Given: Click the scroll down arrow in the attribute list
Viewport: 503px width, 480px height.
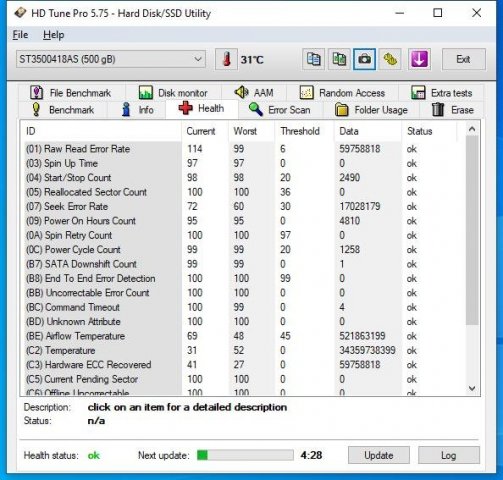Looking at the screenshot, I should pyautogui.click(x=472, y=388).
